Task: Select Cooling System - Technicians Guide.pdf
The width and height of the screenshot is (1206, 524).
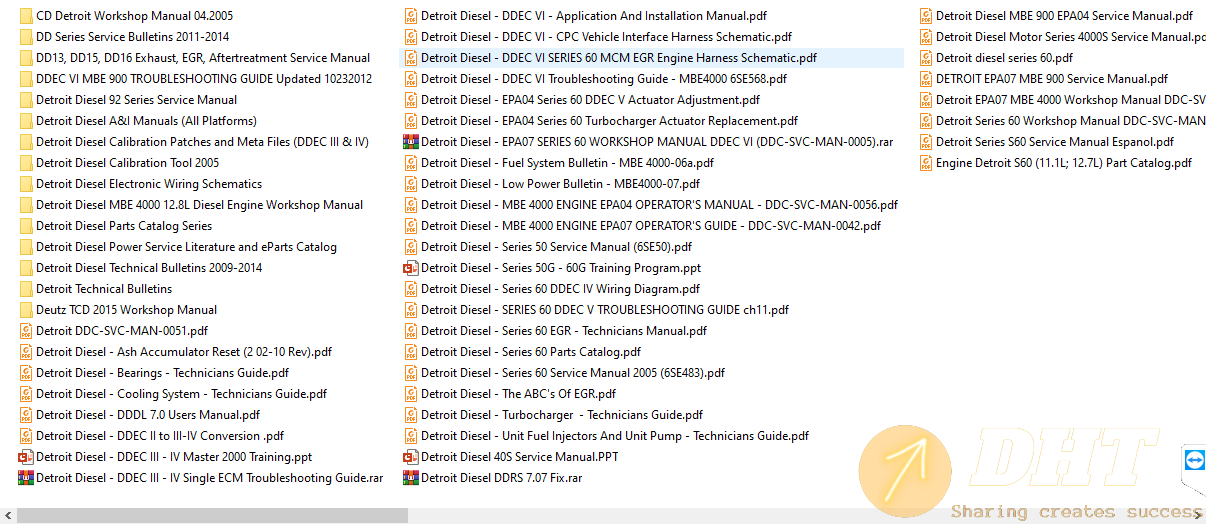Action: pyautogui.click(x=181, y=394)
